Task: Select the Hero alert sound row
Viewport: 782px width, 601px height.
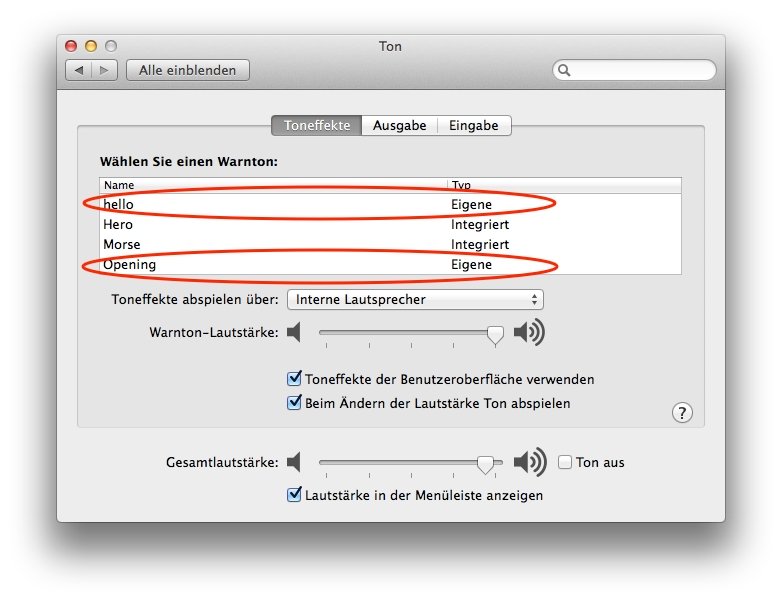Action: 390,224
